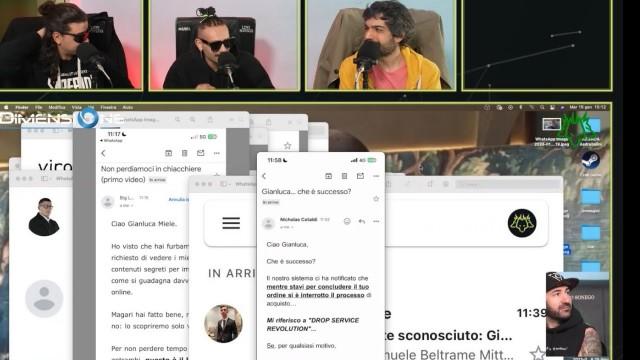Delete the 'Gianluca... che è successo?' email
Screen dimensions: 640x360
point(344,176)
